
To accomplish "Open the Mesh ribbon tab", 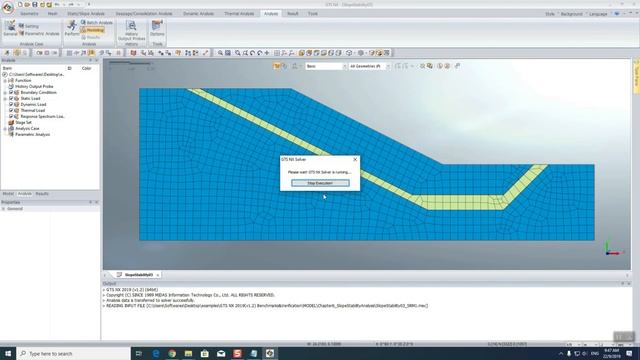I will (53, 13).
